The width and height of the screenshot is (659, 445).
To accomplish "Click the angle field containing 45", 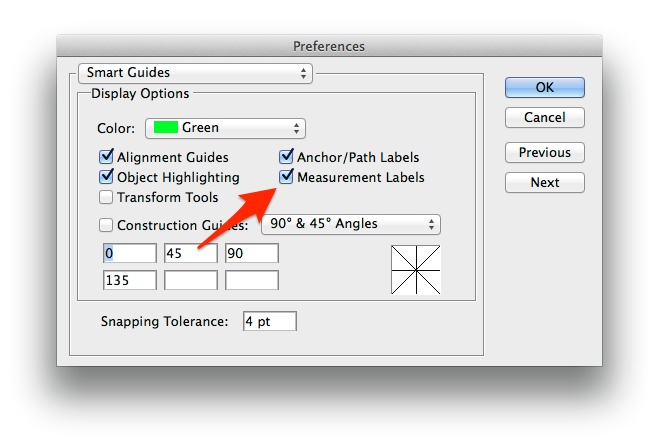I will click(x=191, y=253).
